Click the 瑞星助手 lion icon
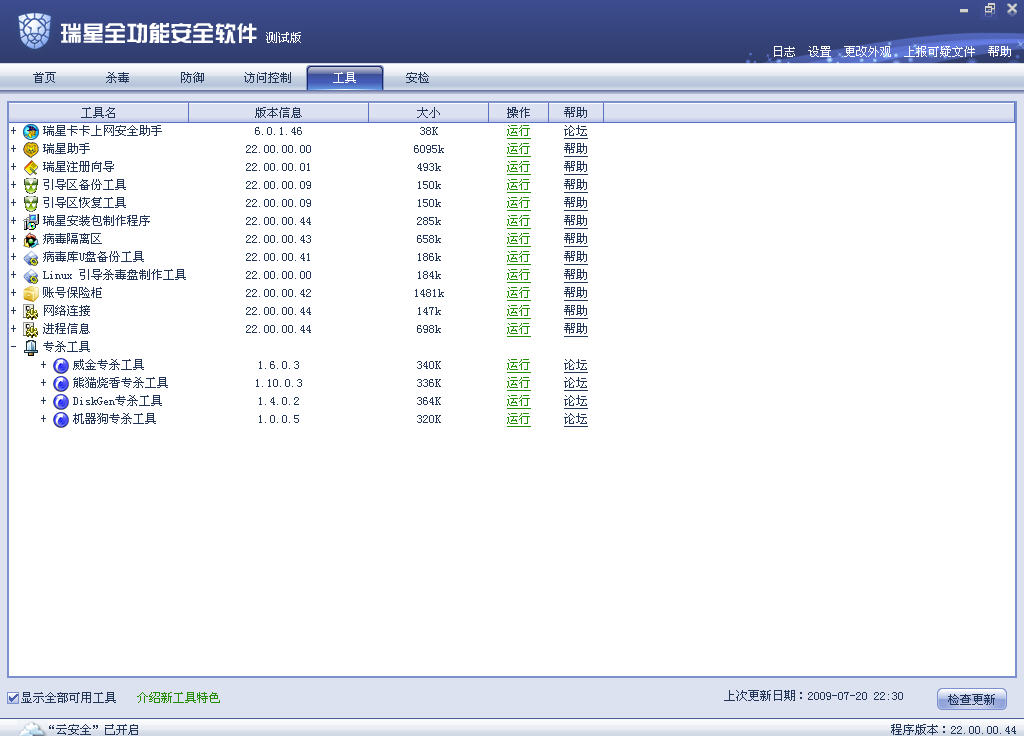This screenshot has height=736, width=1024. click(31, 150)
